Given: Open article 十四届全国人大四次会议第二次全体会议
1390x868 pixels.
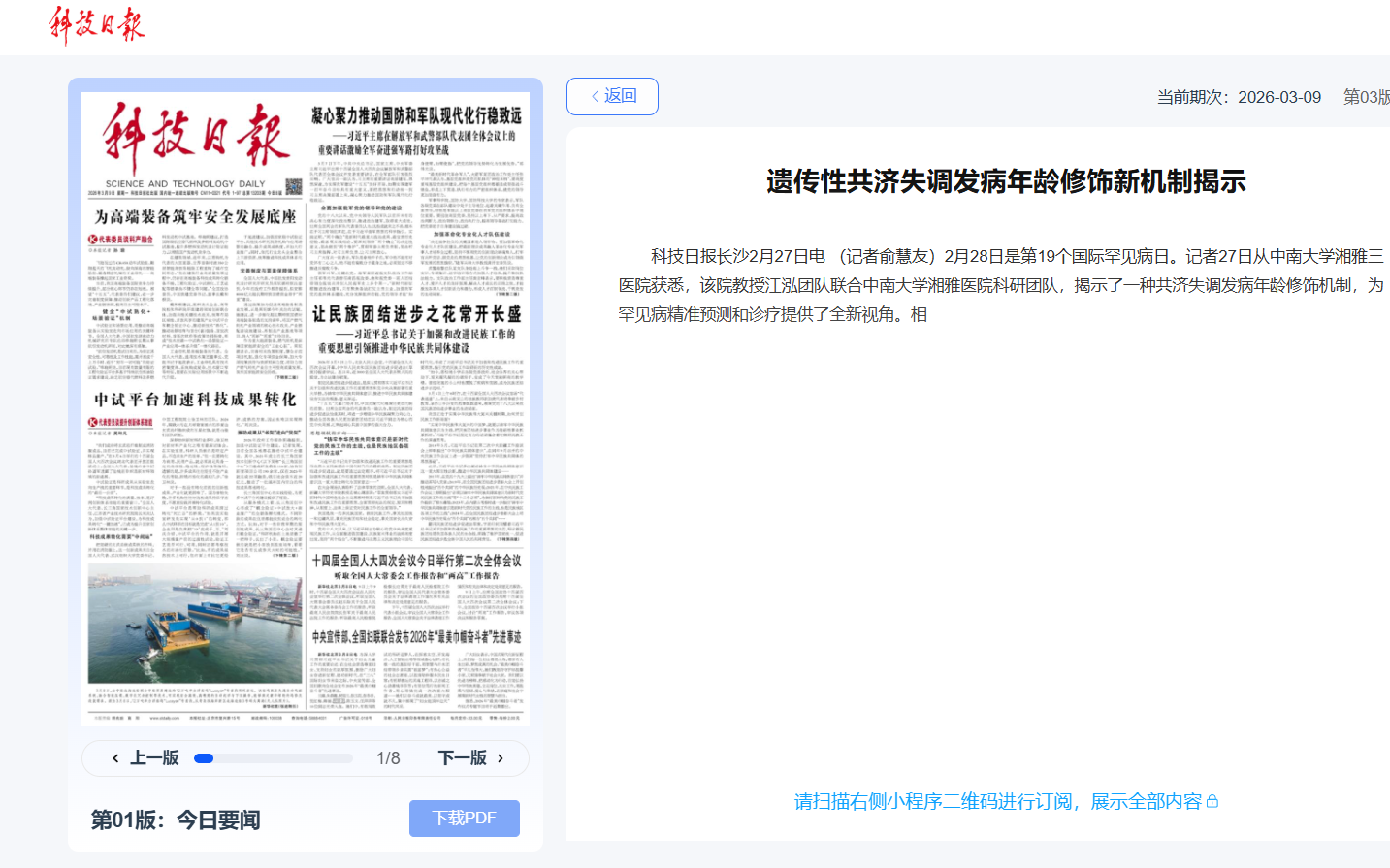Looking at the screenshot, I should [x=416, y=561].
